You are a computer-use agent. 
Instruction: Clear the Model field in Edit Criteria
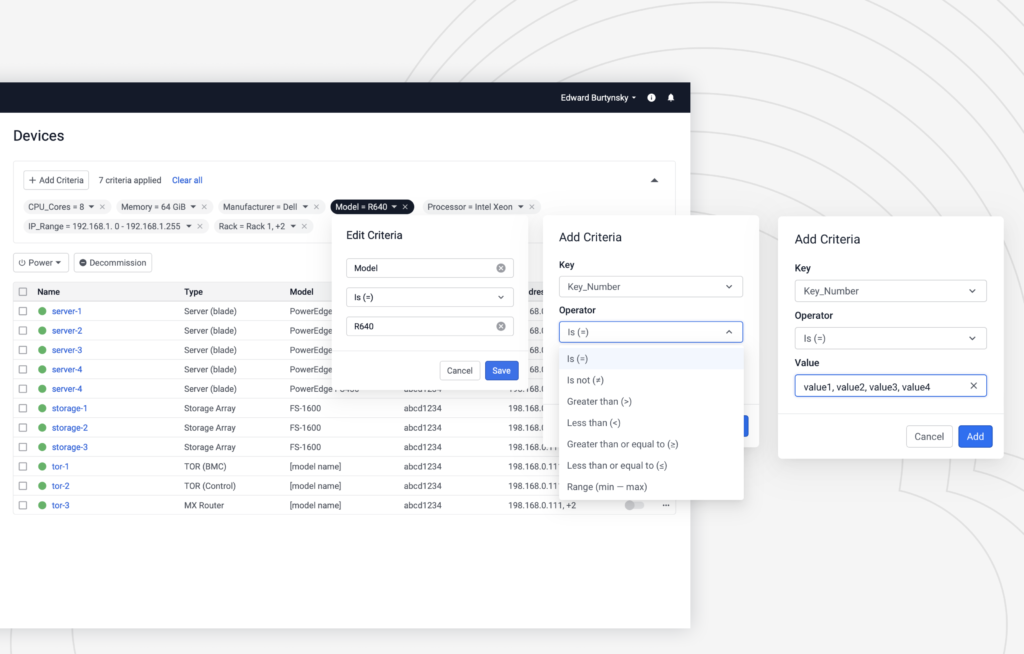coord(501,268)
